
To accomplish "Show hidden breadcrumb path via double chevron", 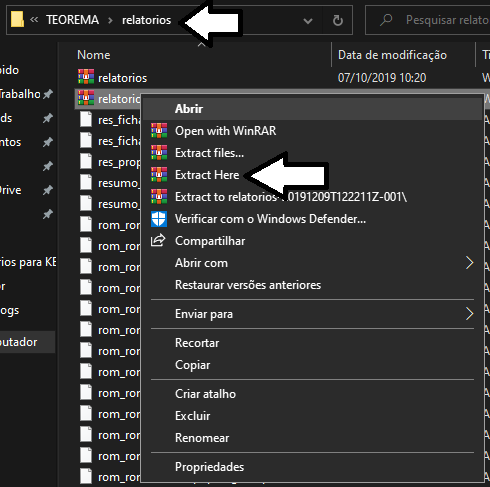I will pyautogui.click(x=34, y=20).
